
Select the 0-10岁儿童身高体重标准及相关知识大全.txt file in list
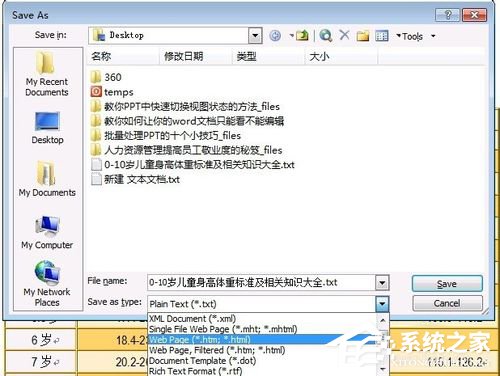[193, 165]
